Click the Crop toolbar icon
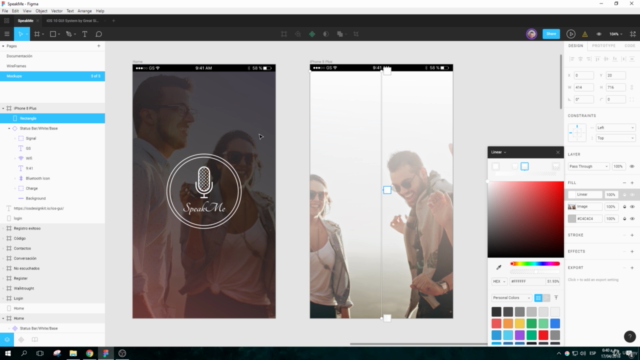Viewport: 640px width, 360px height. tap(356, 34)
